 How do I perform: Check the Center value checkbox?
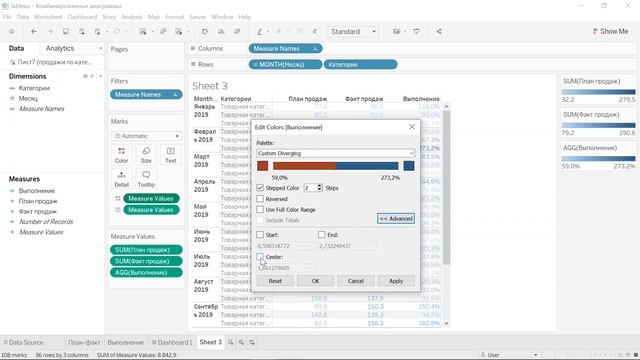point(260,257)
